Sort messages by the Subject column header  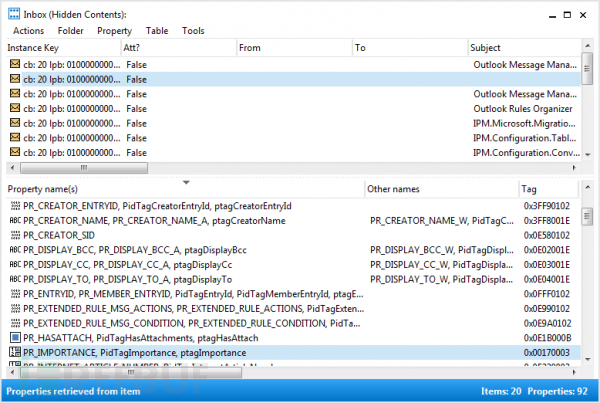coord(520,48)
